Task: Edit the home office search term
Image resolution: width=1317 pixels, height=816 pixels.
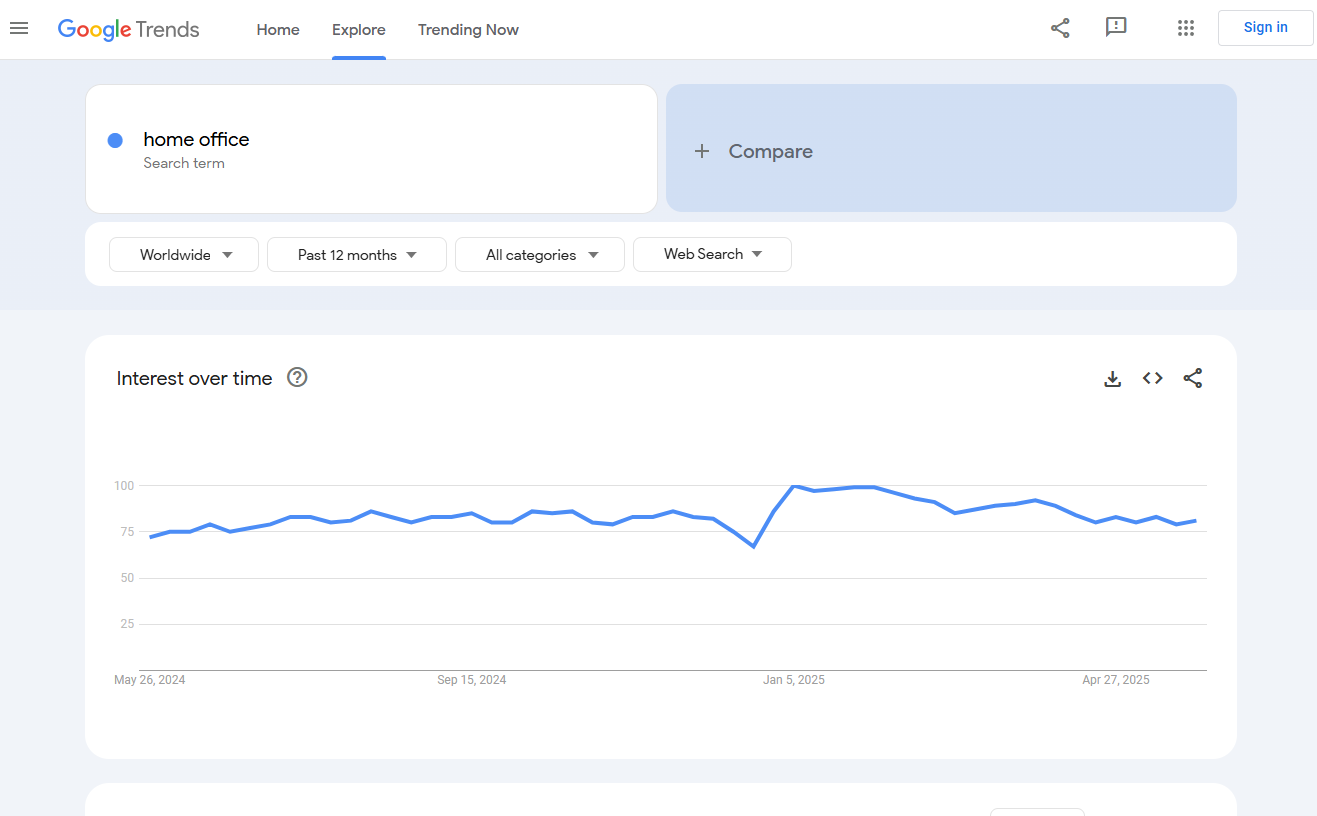Action: tap(196, 140)
